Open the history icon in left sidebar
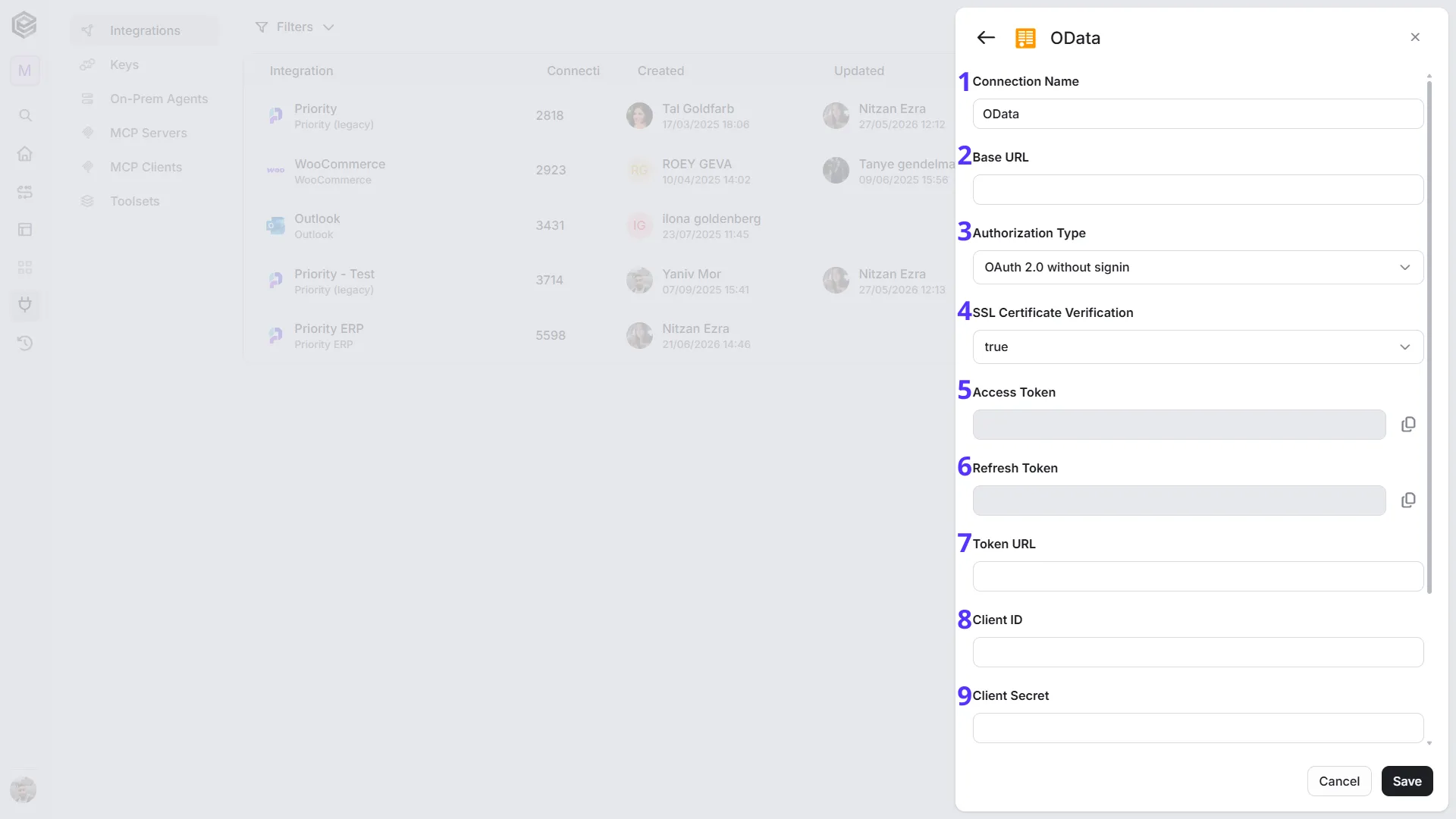 25,343
